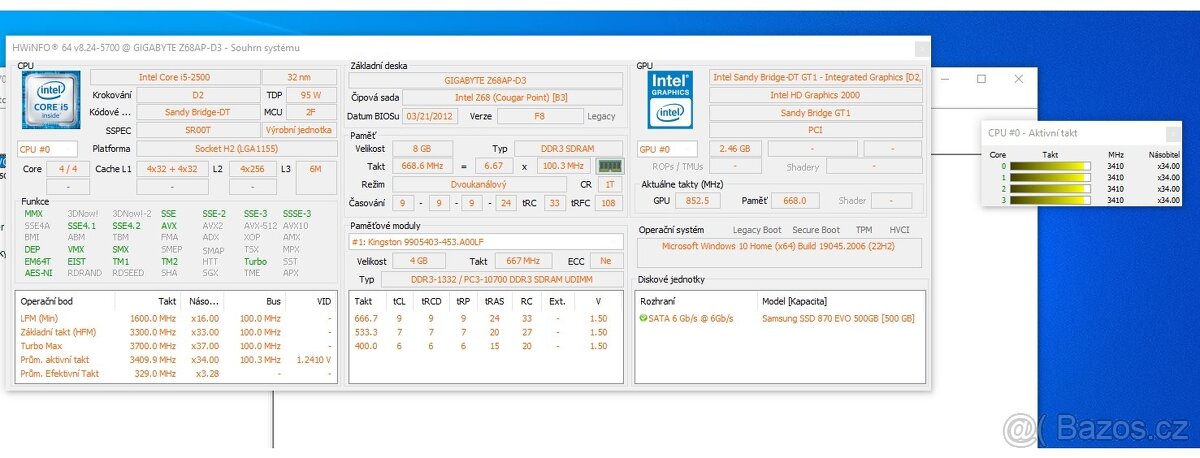Viewport: 1200px width, 458px height.
Task: Minimize the background window behind HWiNFO
Action: [x=944, y=79]
